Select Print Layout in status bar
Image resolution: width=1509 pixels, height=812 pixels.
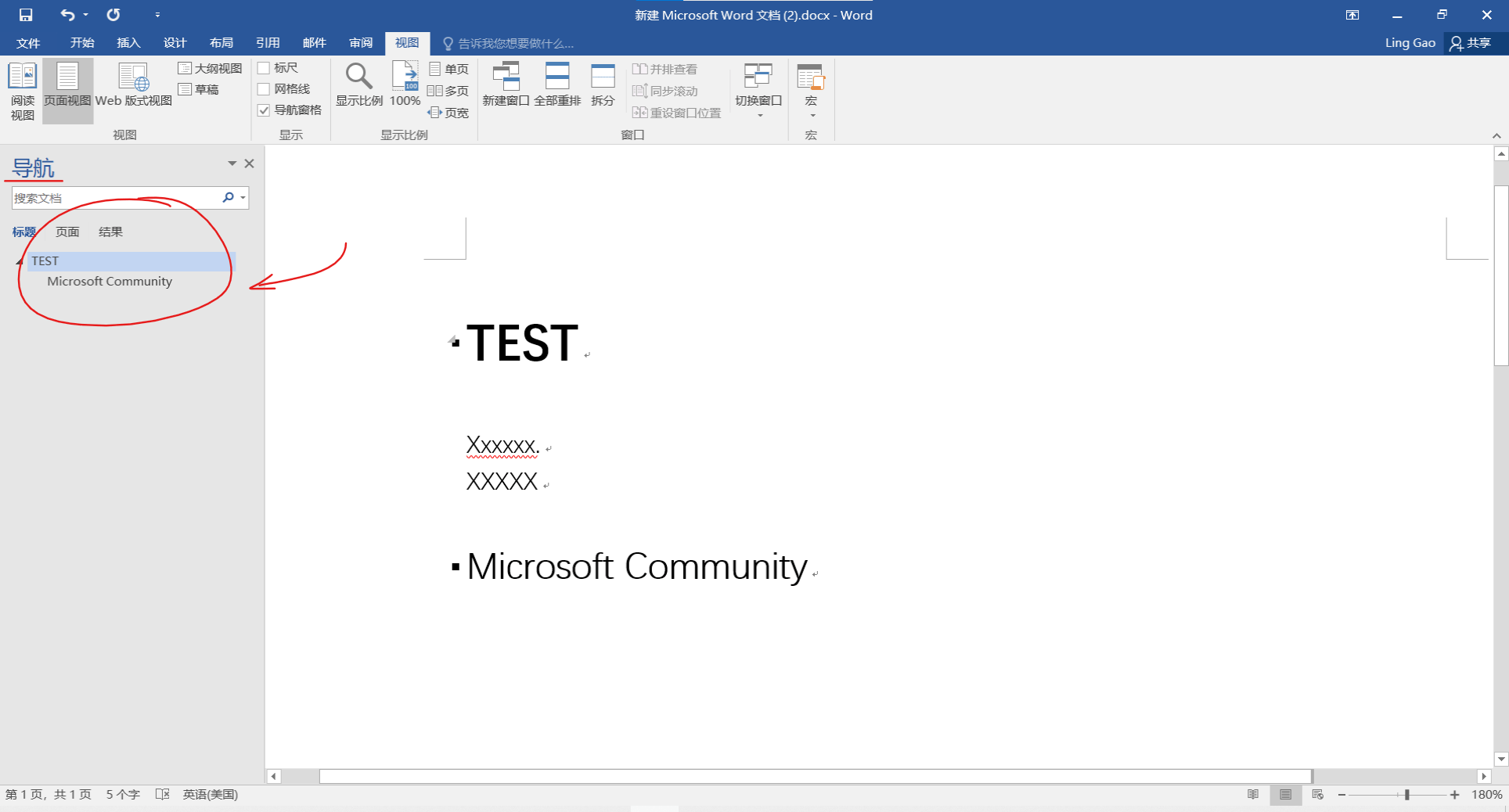[1285, 795]
